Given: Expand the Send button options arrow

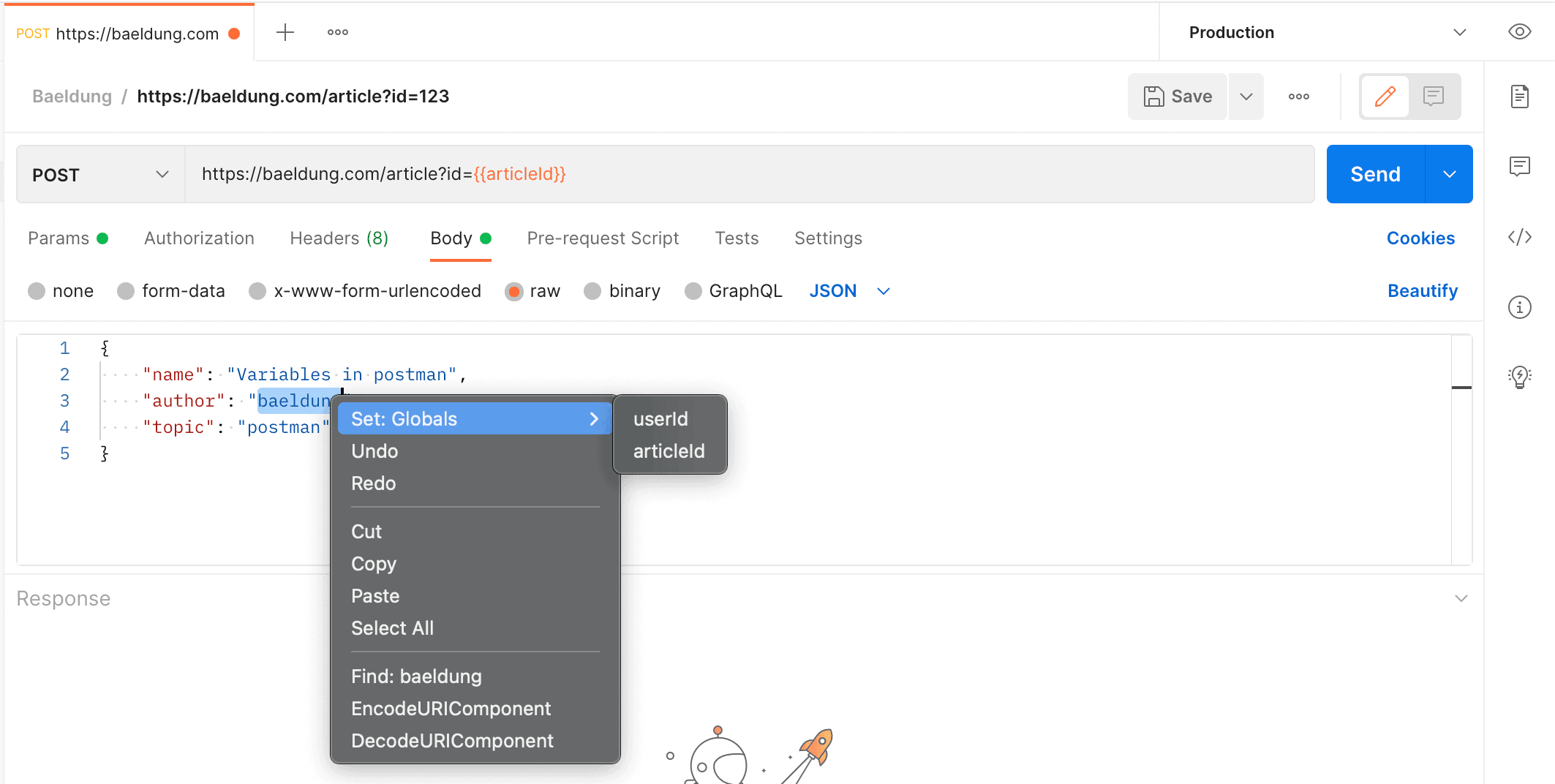Looking at the screenshot, I should coord(1449,173).
